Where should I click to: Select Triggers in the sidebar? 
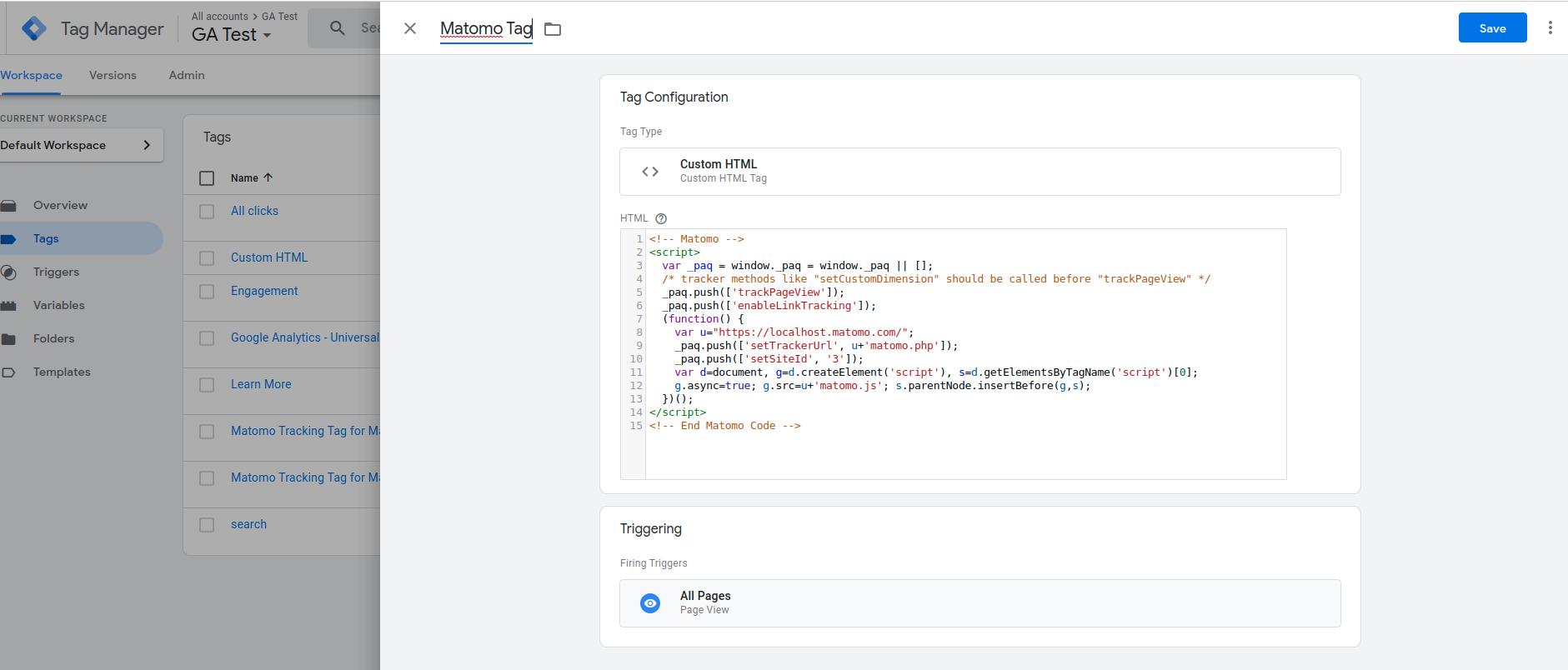click(x=56, y=272)
